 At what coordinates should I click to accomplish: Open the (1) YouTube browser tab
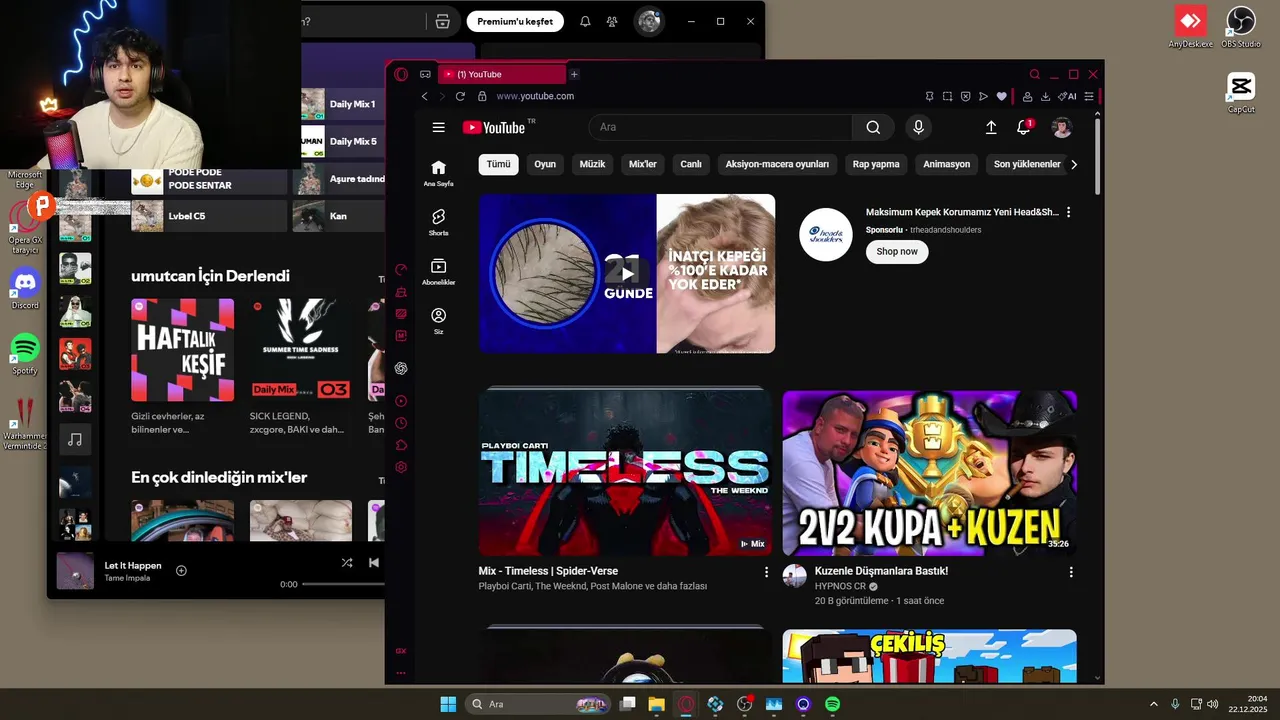click(504, 74)
